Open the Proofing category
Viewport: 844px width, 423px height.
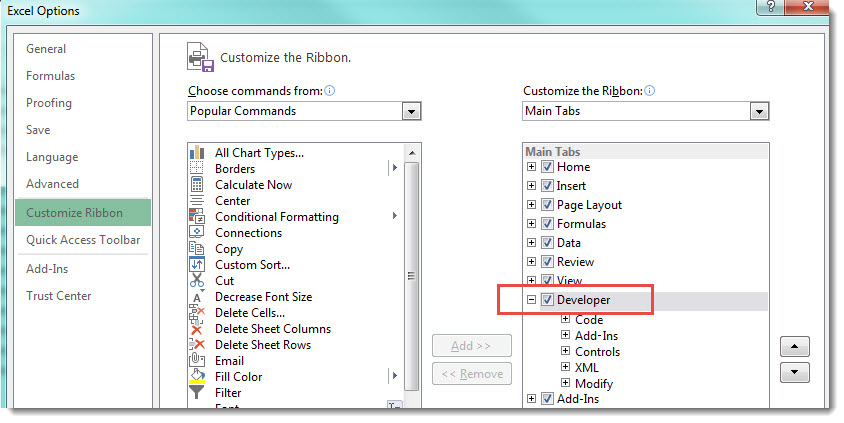click(x=49, y=103)
